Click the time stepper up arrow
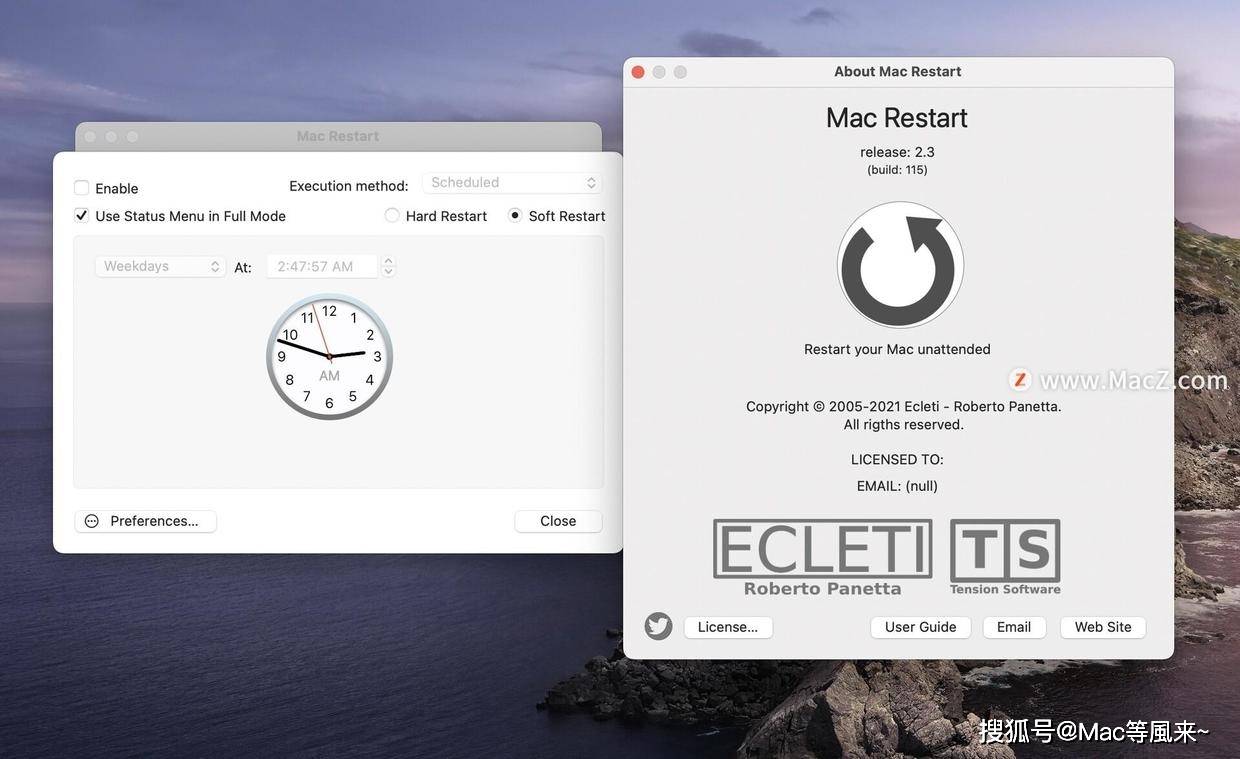 click(x=388, y=261)
